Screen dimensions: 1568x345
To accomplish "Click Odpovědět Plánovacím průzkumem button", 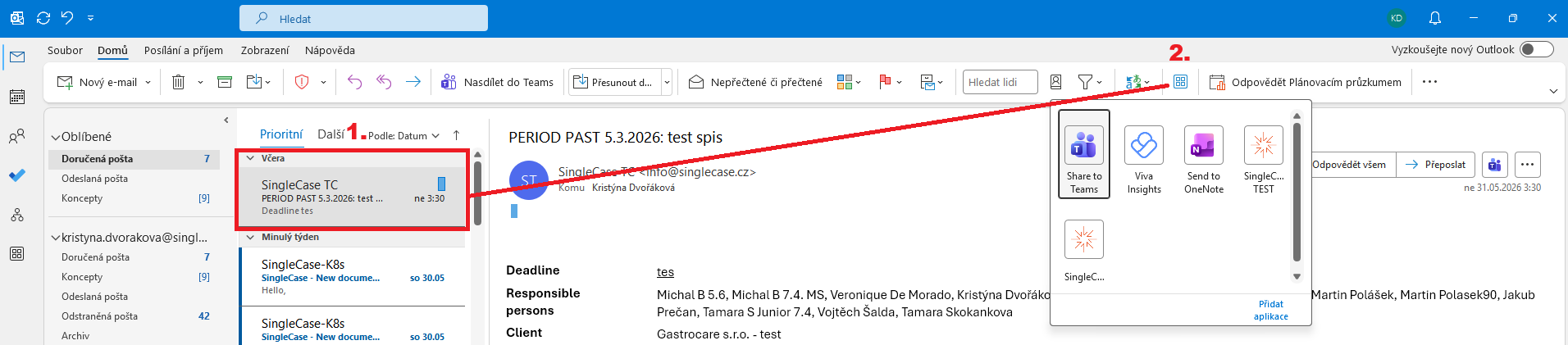I will pyautogui.click(x=1306, y=82).
